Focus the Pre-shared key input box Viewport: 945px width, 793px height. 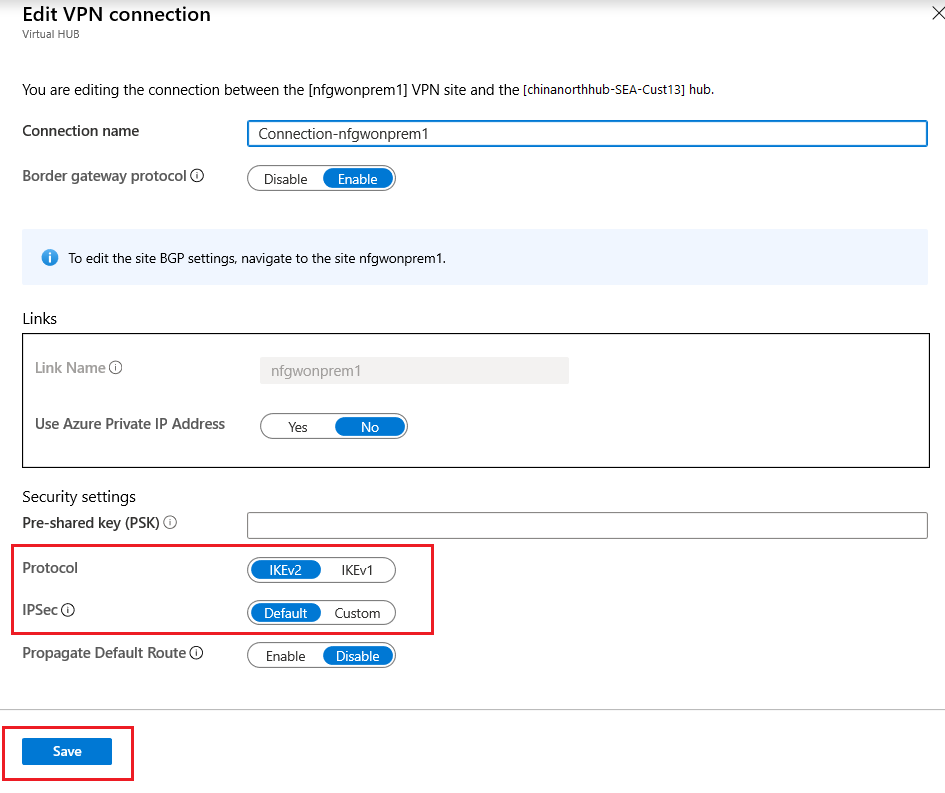(587, 525)
